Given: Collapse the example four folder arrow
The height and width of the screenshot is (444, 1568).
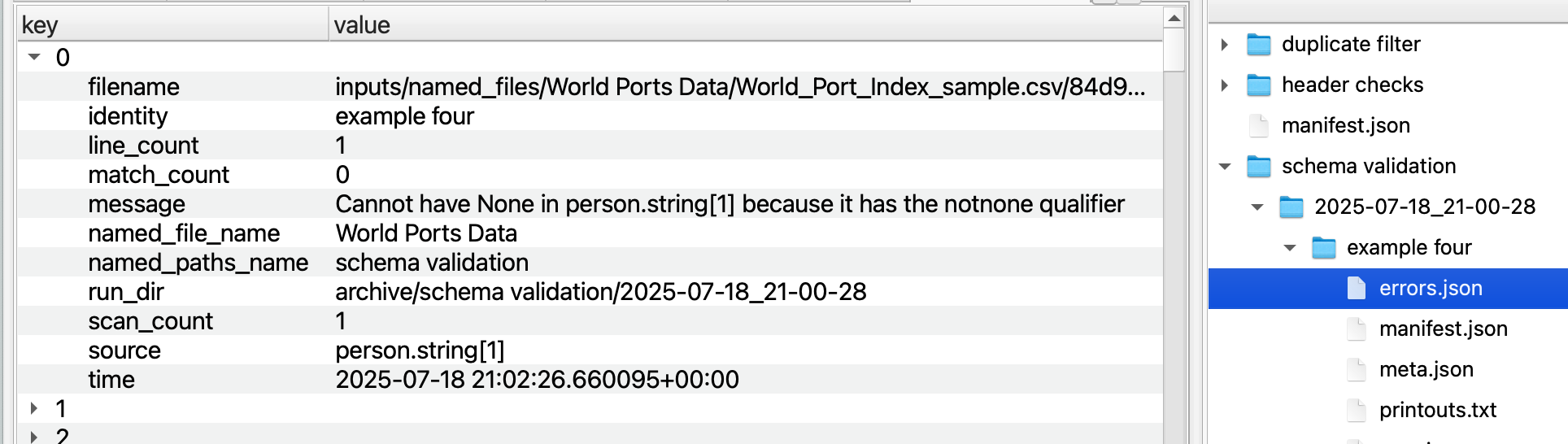Looking at the screenshot, I should click(1290, 247).
